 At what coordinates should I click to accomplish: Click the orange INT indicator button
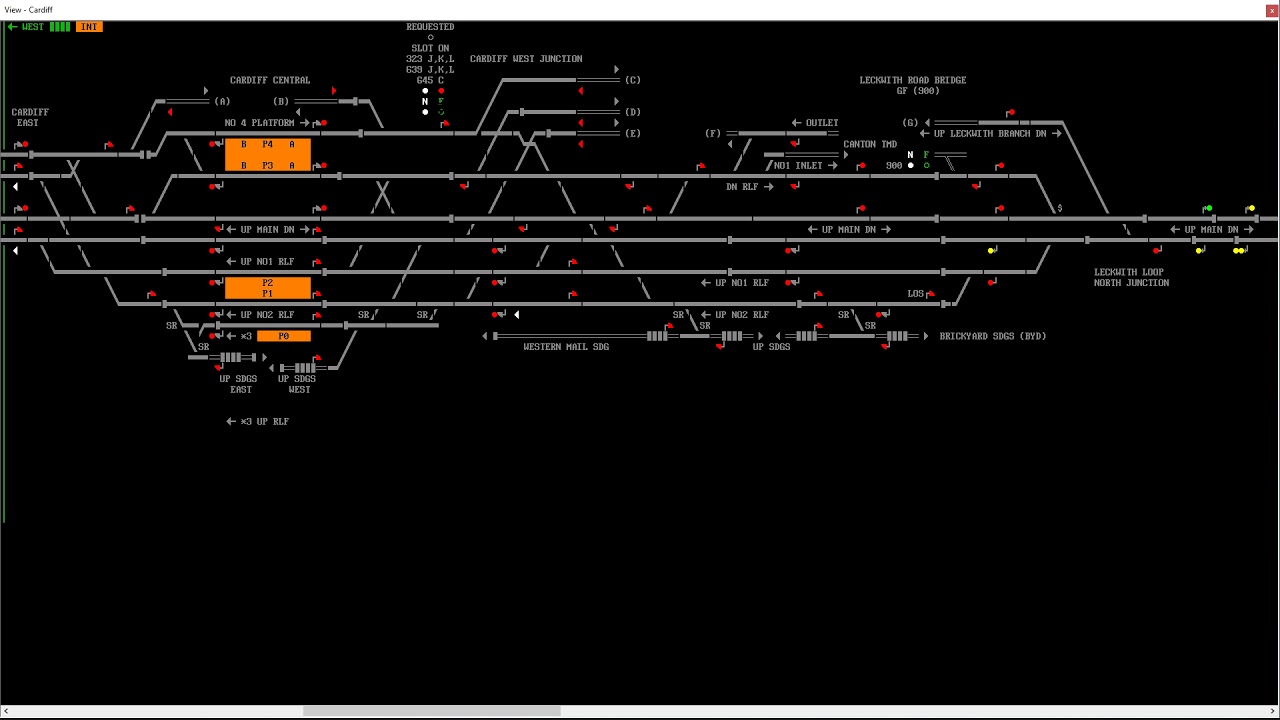[89, 27]
